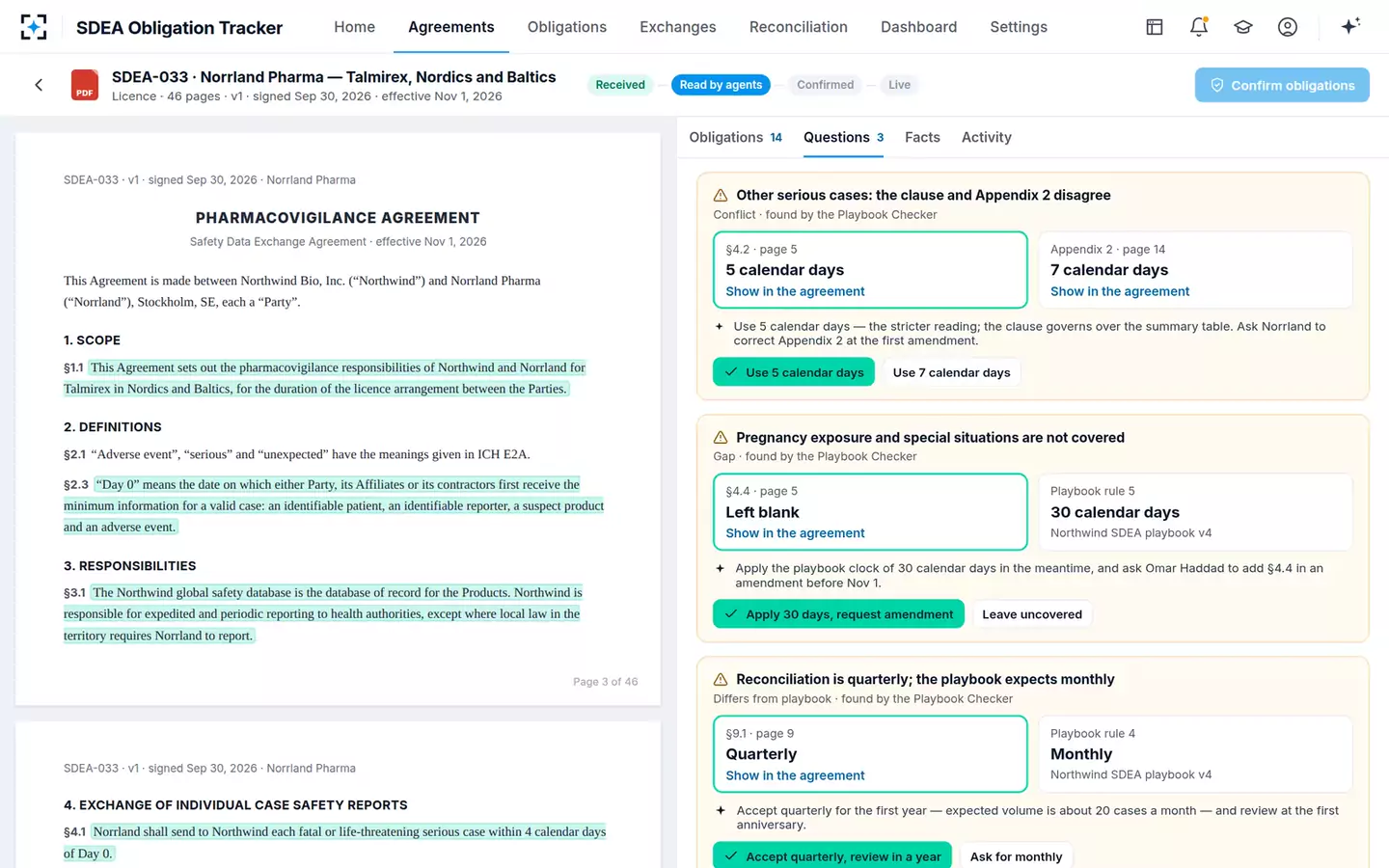Click highlighted Day 0 definition in §2.3
The image size is (1389, 868).
pos(334,505)
